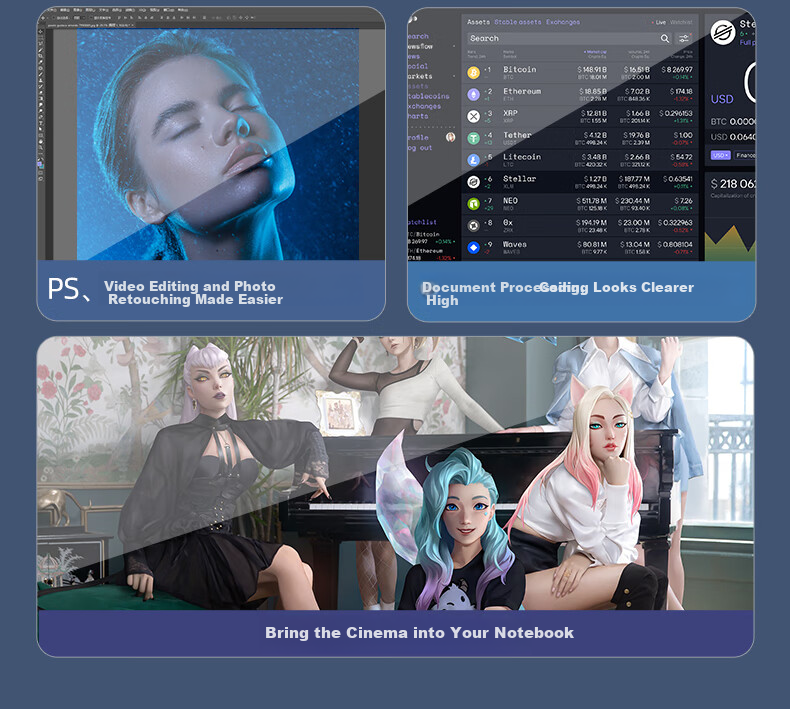Click the 0x coin icon
The image size is (790, 709).
coord(474,226)
